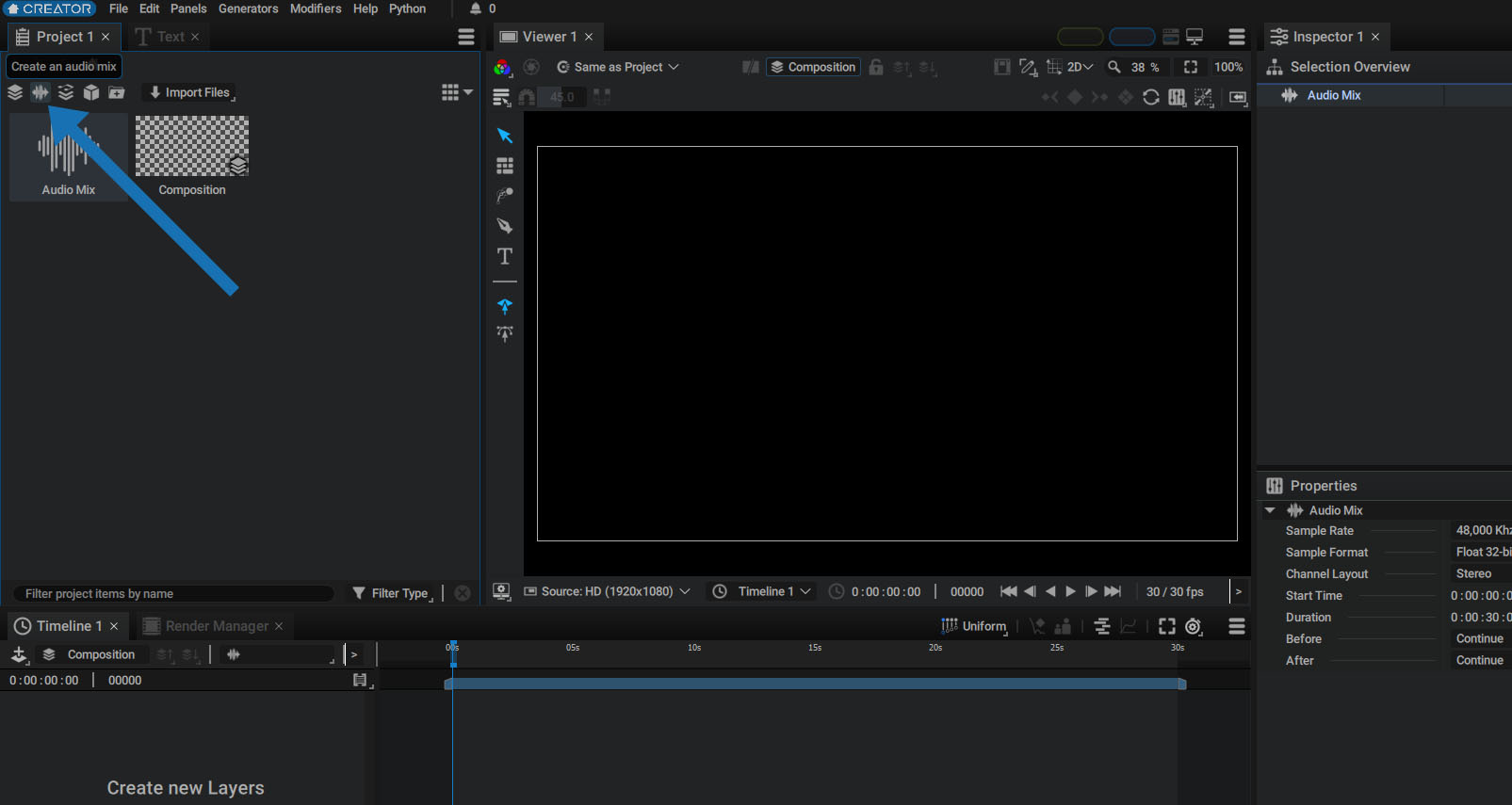The height and width of the screenshot is (805, 1512).
Task: Open the Generators menu
Action: click(249, 8)
